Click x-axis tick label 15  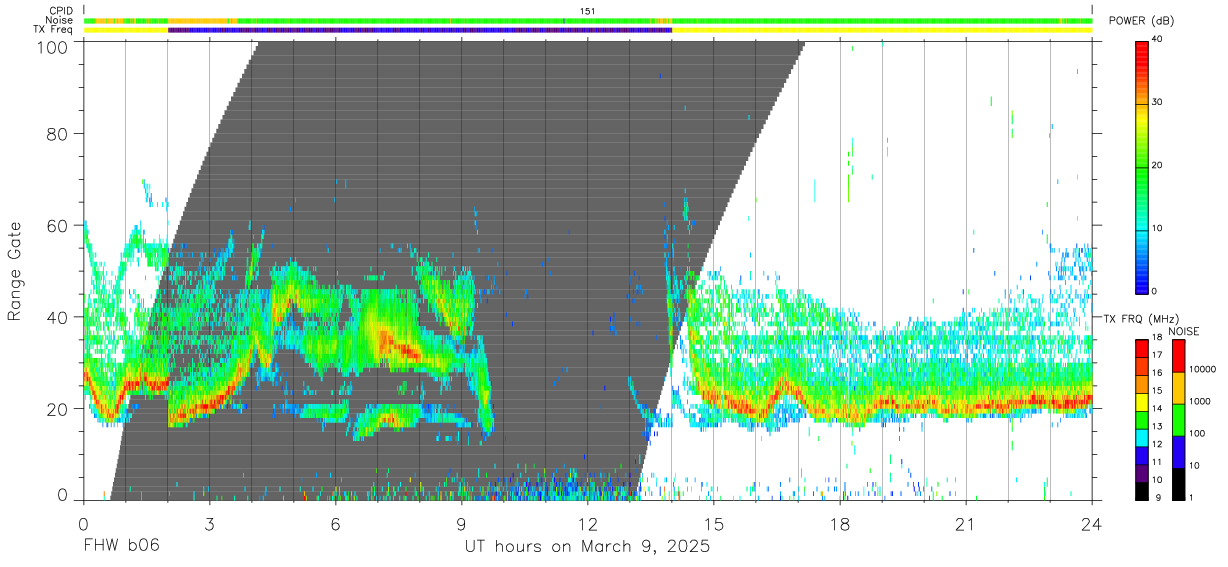tap(714, 523)
